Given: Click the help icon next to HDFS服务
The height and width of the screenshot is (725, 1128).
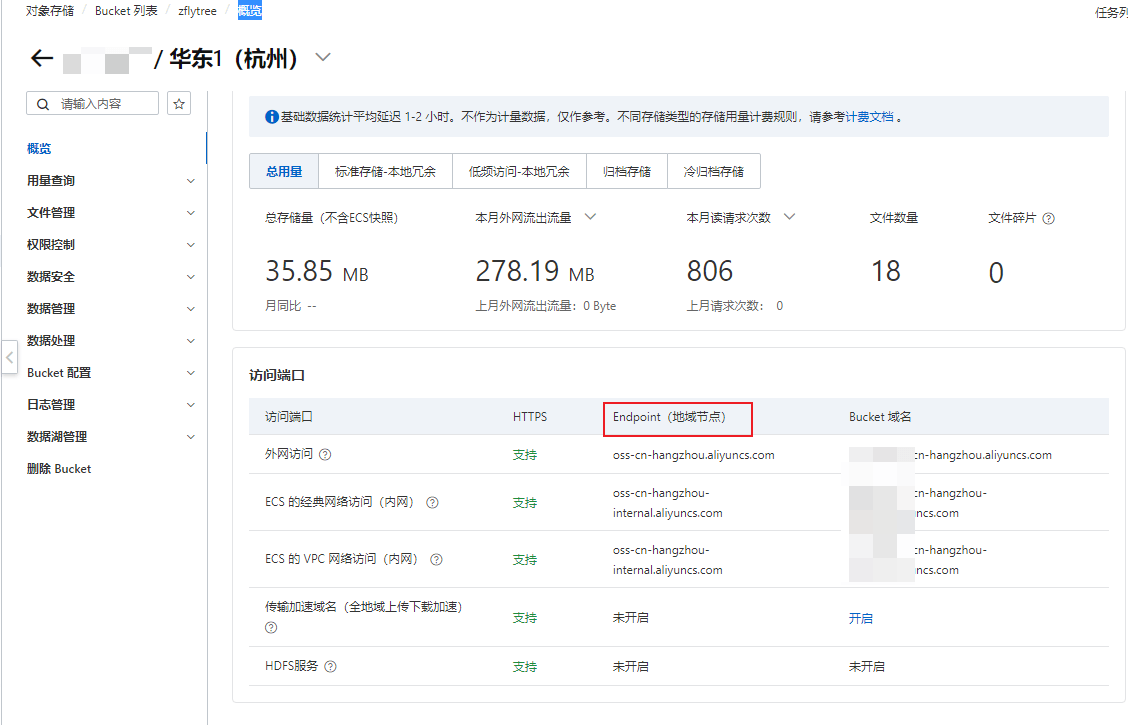Looking at the screenshot, I should tap(330, 667).
